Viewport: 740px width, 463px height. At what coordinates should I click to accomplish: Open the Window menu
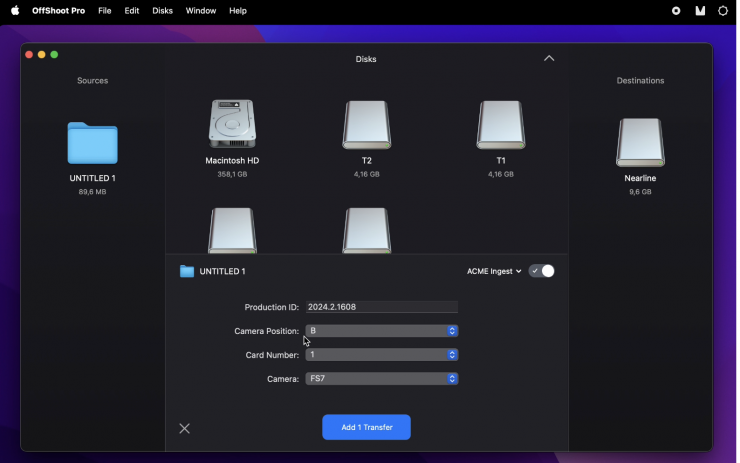201,11
